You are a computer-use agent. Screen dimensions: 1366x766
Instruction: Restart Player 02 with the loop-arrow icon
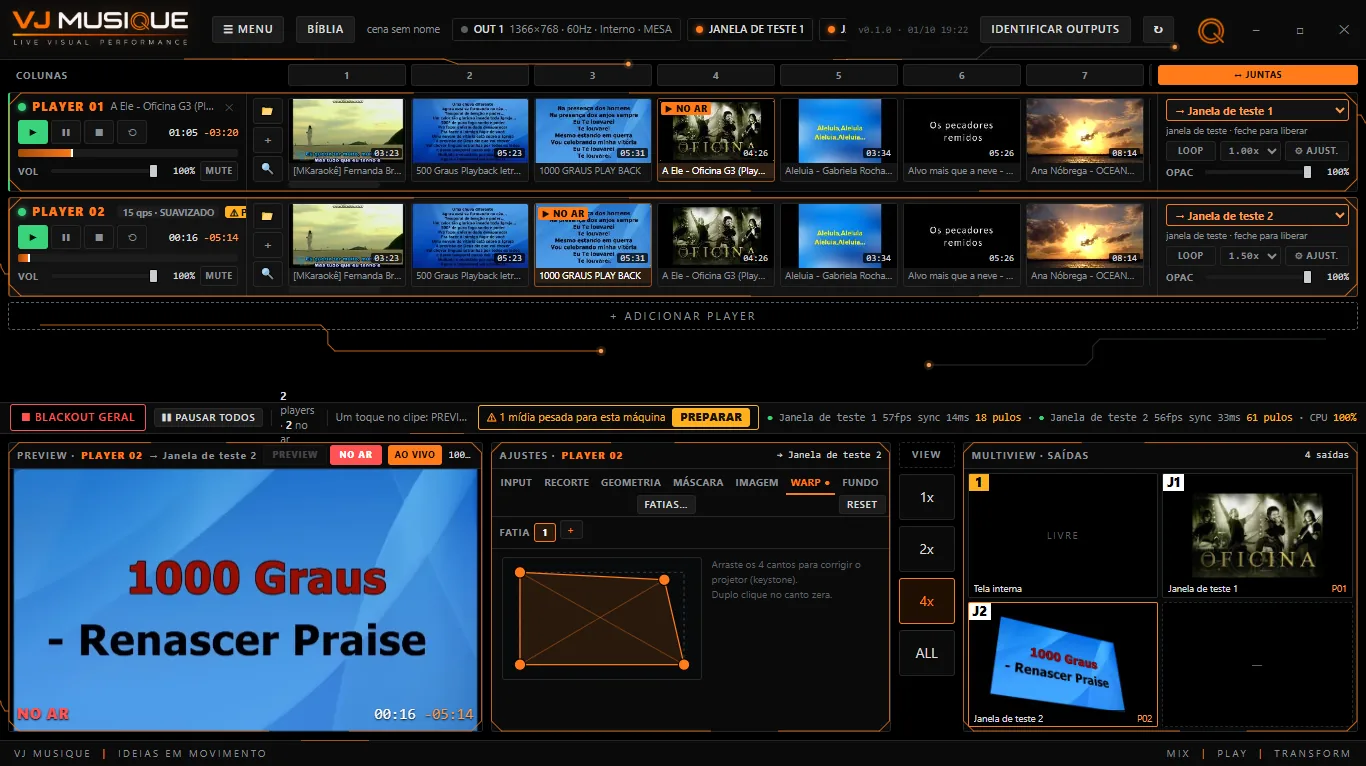point(132,237)
